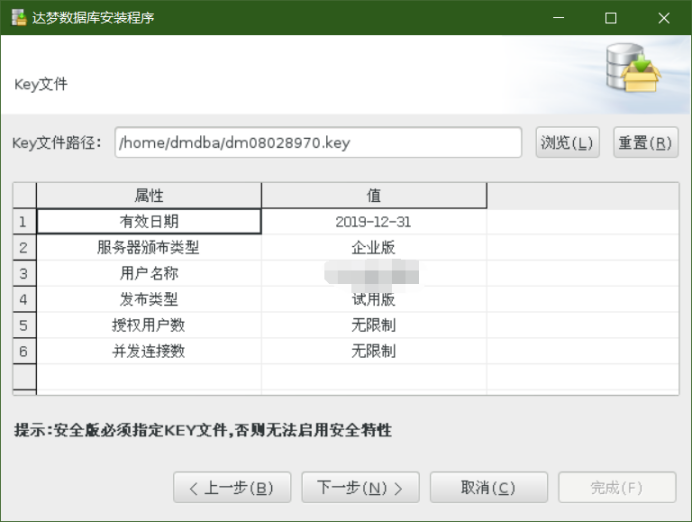Select the 有效日期 cell
This screenshot has width=693, height=522.
[149, 221]
